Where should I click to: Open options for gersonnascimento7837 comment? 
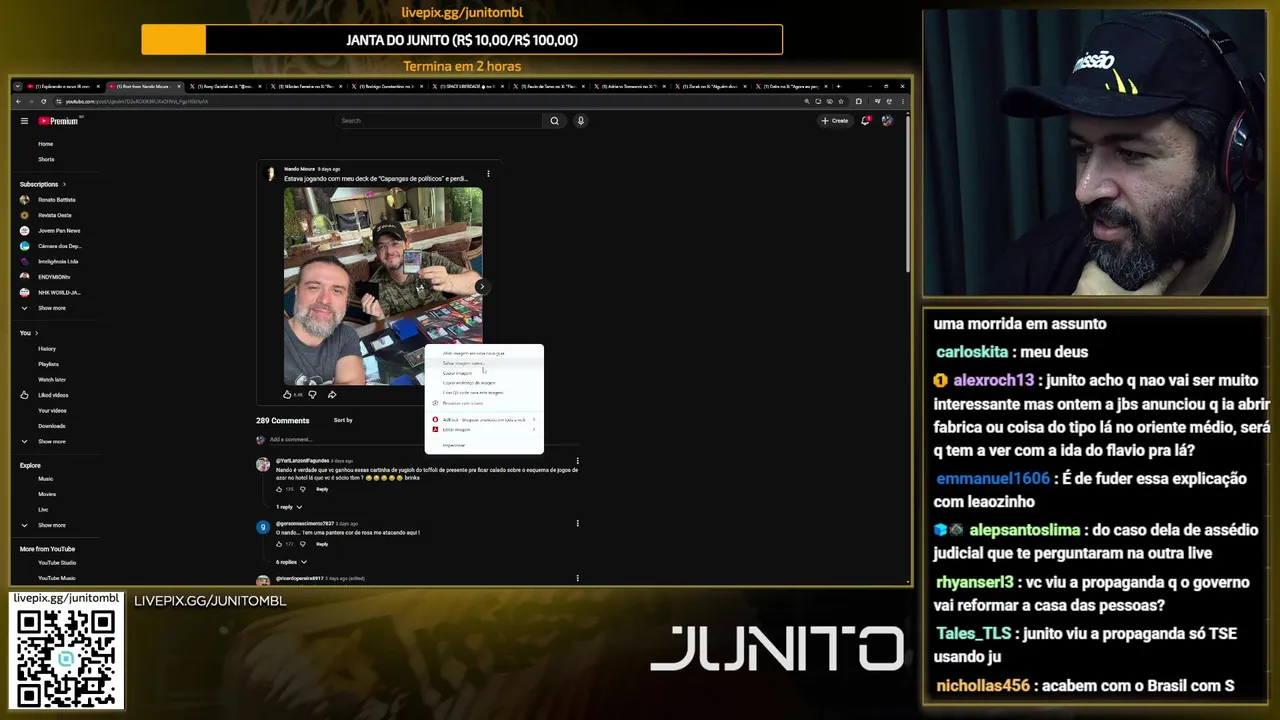[577, 523]
